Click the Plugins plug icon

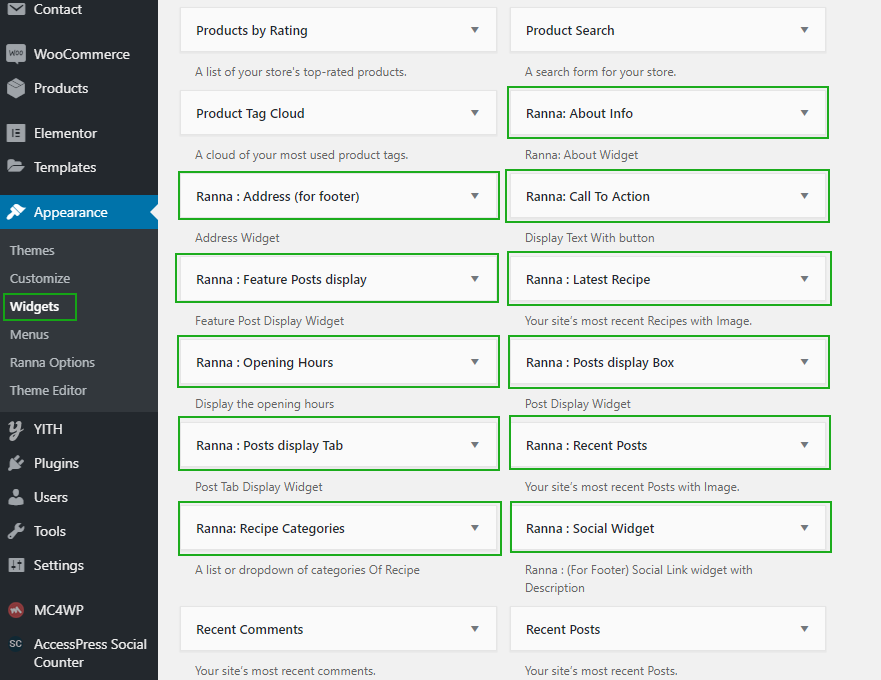16,463
